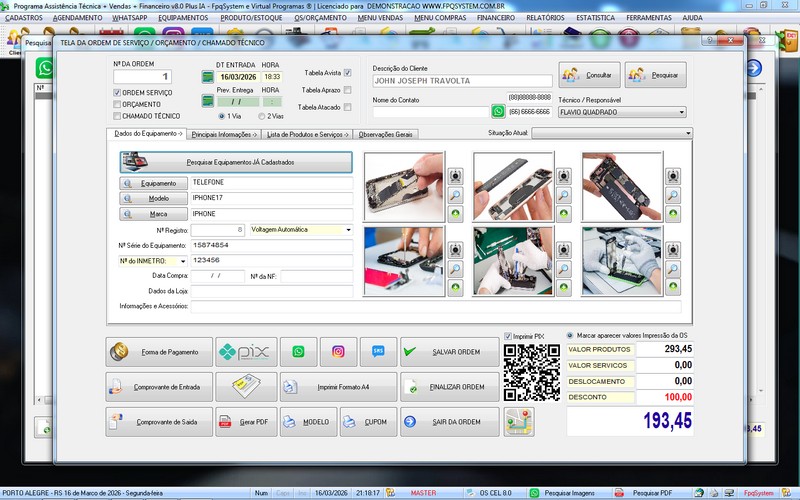The image size is (800, 500).
Task: Expand the Voltagem Automática dropdown
Action: click(x=347, y=229)
